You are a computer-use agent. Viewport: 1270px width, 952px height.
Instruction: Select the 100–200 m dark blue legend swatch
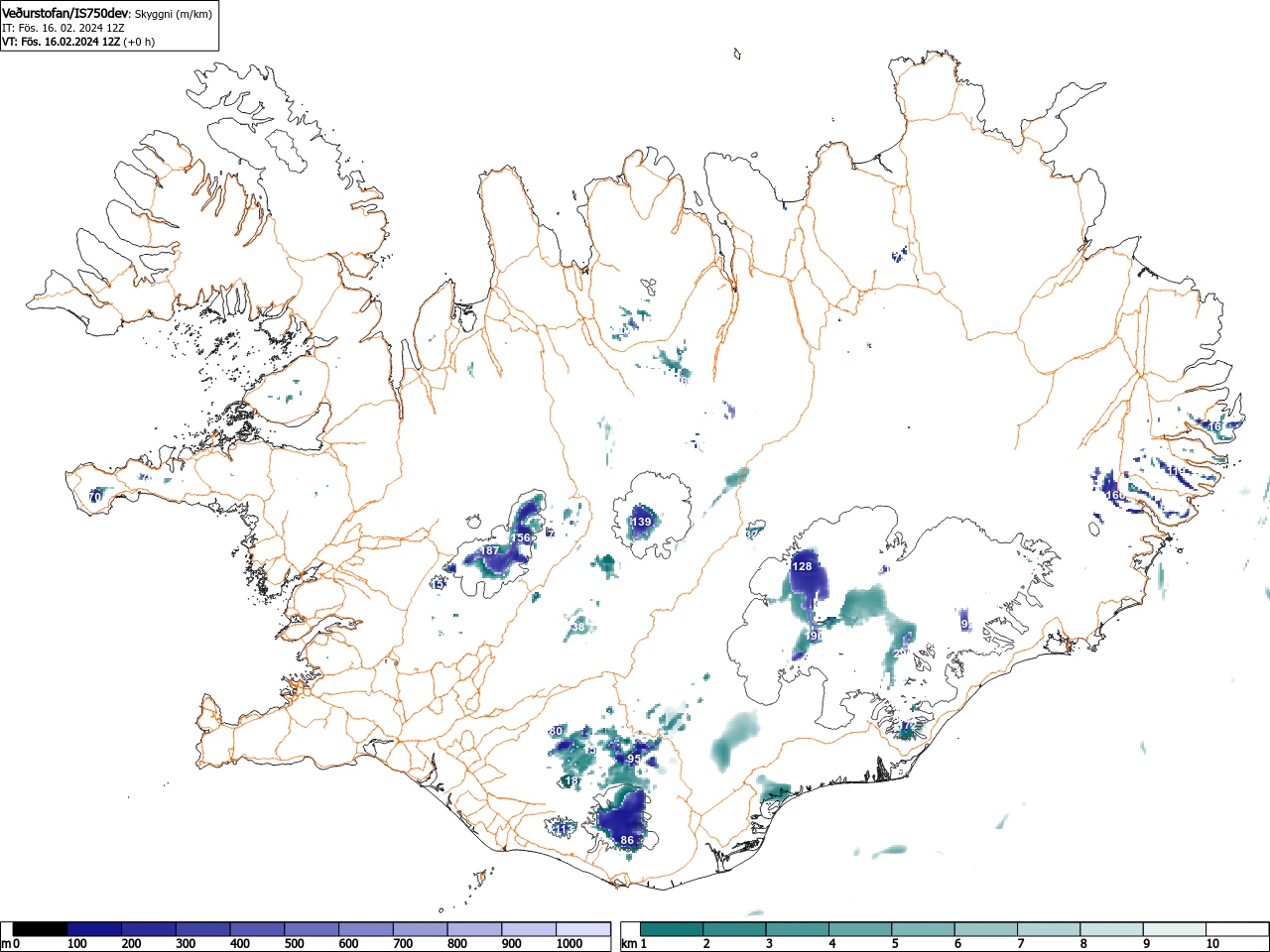(94, 929)
